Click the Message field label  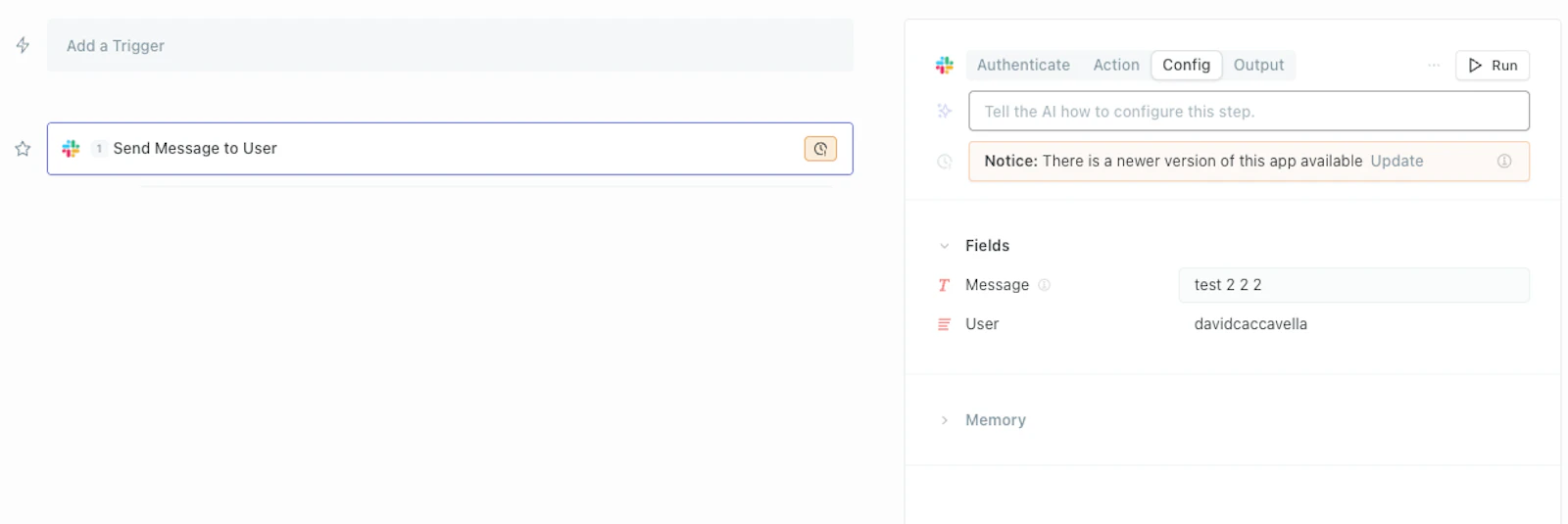[997, 285]
